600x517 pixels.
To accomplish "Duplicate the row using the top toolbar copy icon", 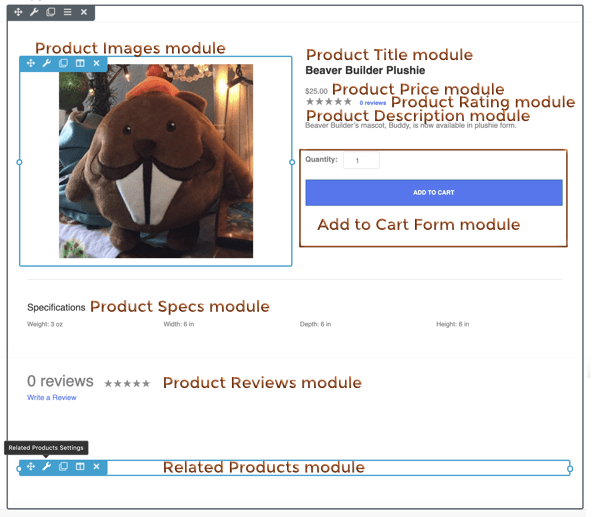I will [51, 12].
